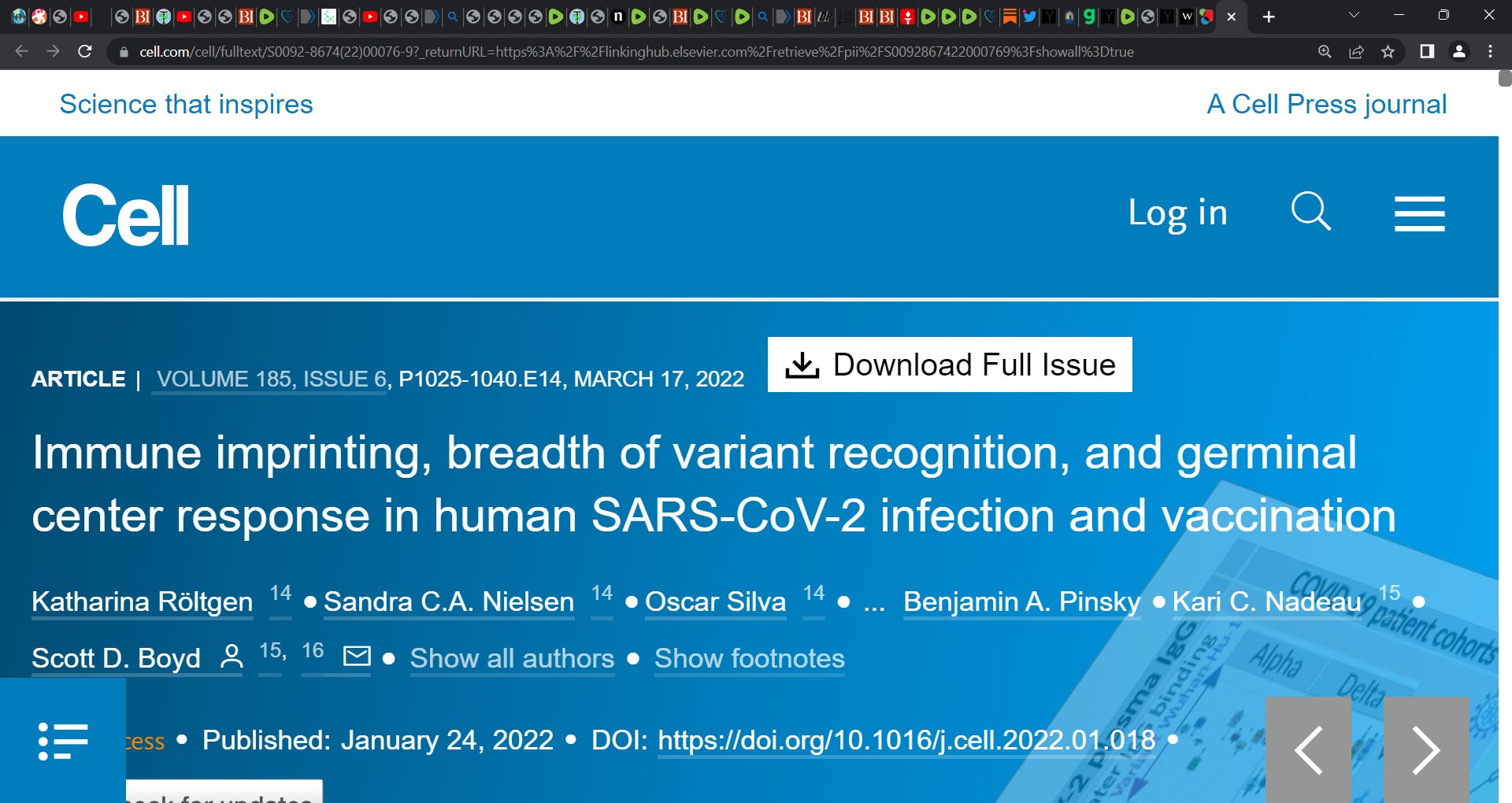Click the browser forward arrow
The image size is (1512, 803).
tap(53, 51)
